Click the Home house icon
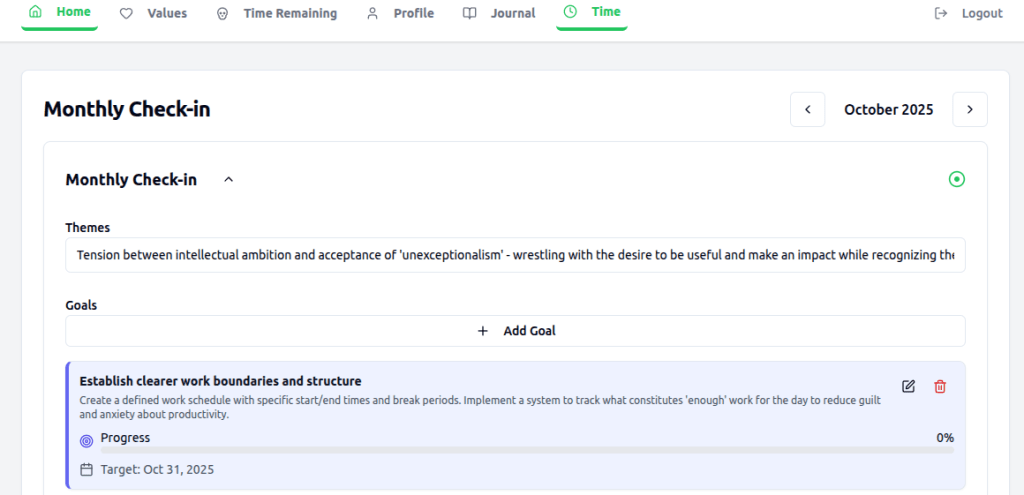1024x495 pixels. [36, 13]
